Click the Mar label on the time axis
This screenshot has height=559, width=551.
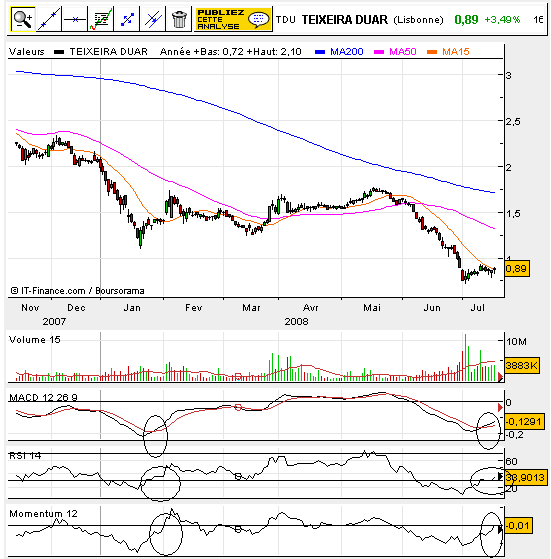tap(251, 308)
